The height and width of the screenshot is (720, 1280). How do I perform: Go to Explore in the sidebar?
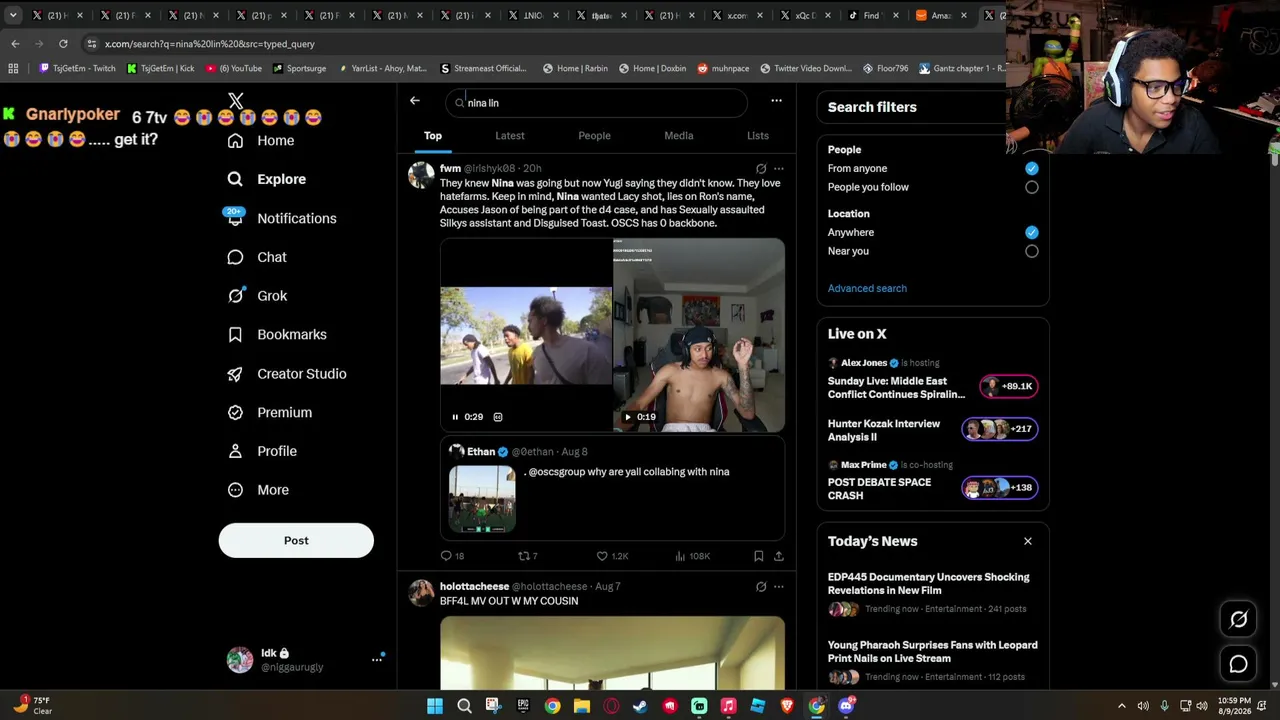[267, 179]
